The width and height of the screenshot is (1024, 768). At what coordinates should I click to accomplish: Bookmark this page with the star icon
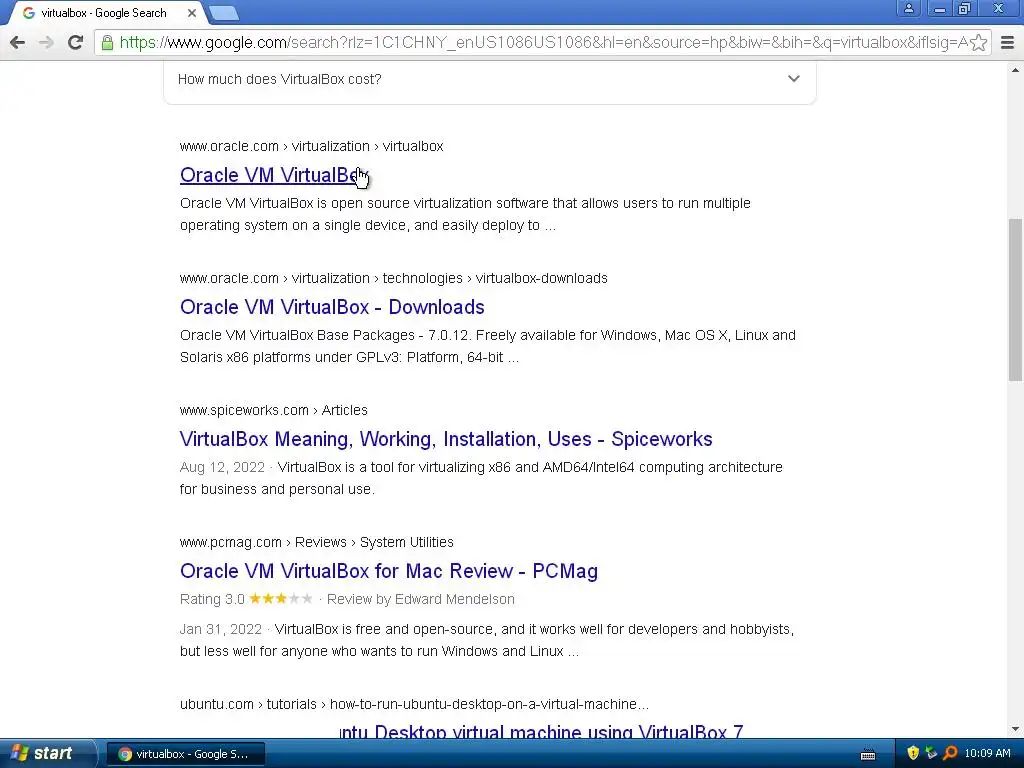978,42
